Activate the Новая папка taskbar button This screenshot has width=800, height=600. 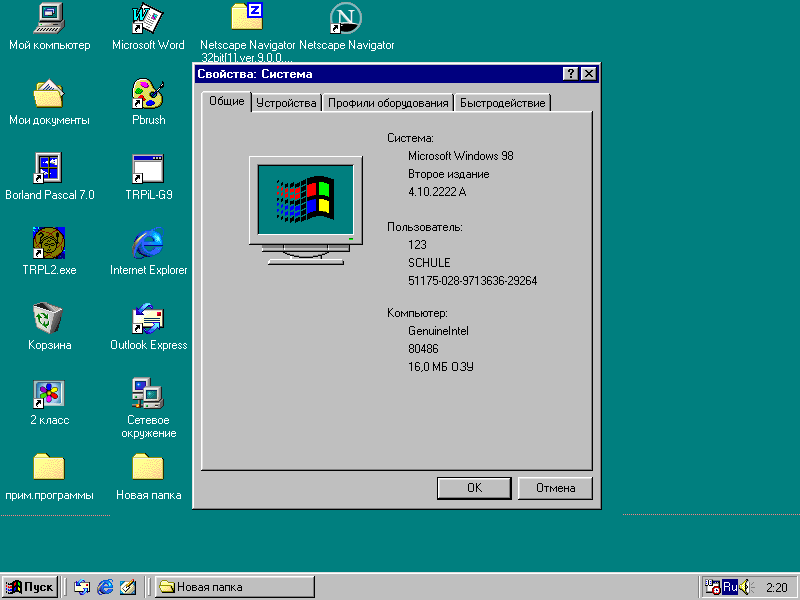tap(235, 587)
